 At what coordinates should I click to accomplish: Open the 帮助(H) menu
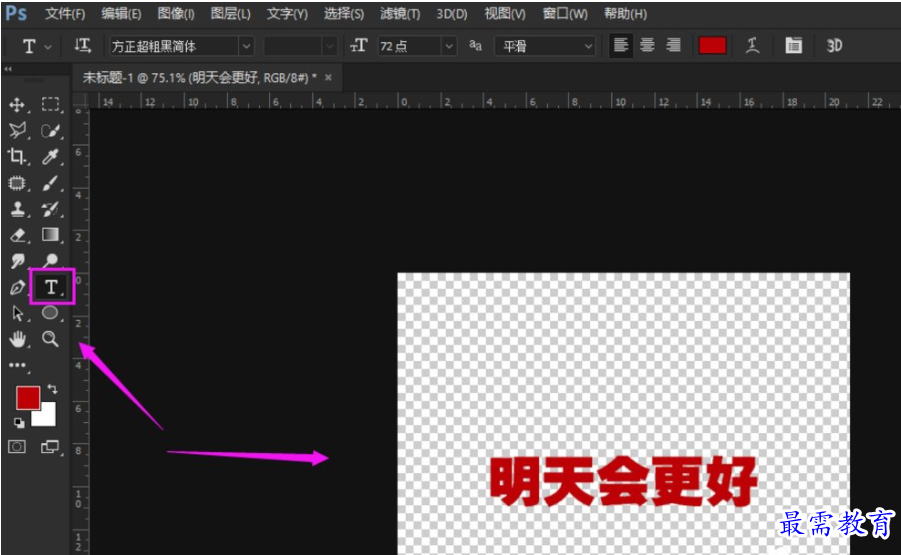click(x=625, y=14)
